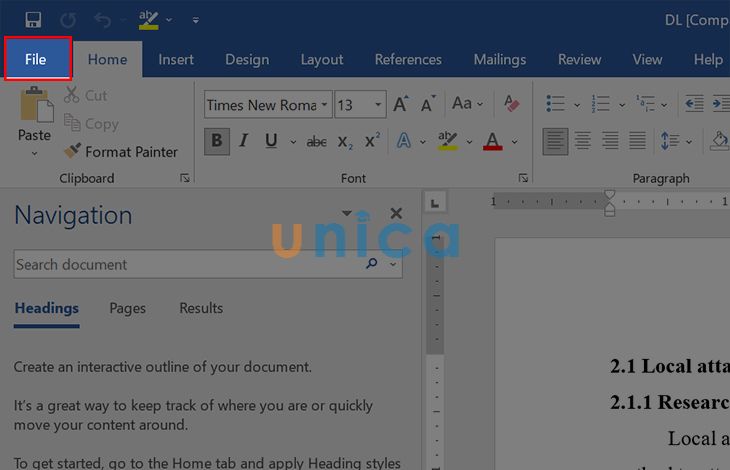This screenshot has width=730, height=470.
Task: Open the View tab
Action: [647, 60]
